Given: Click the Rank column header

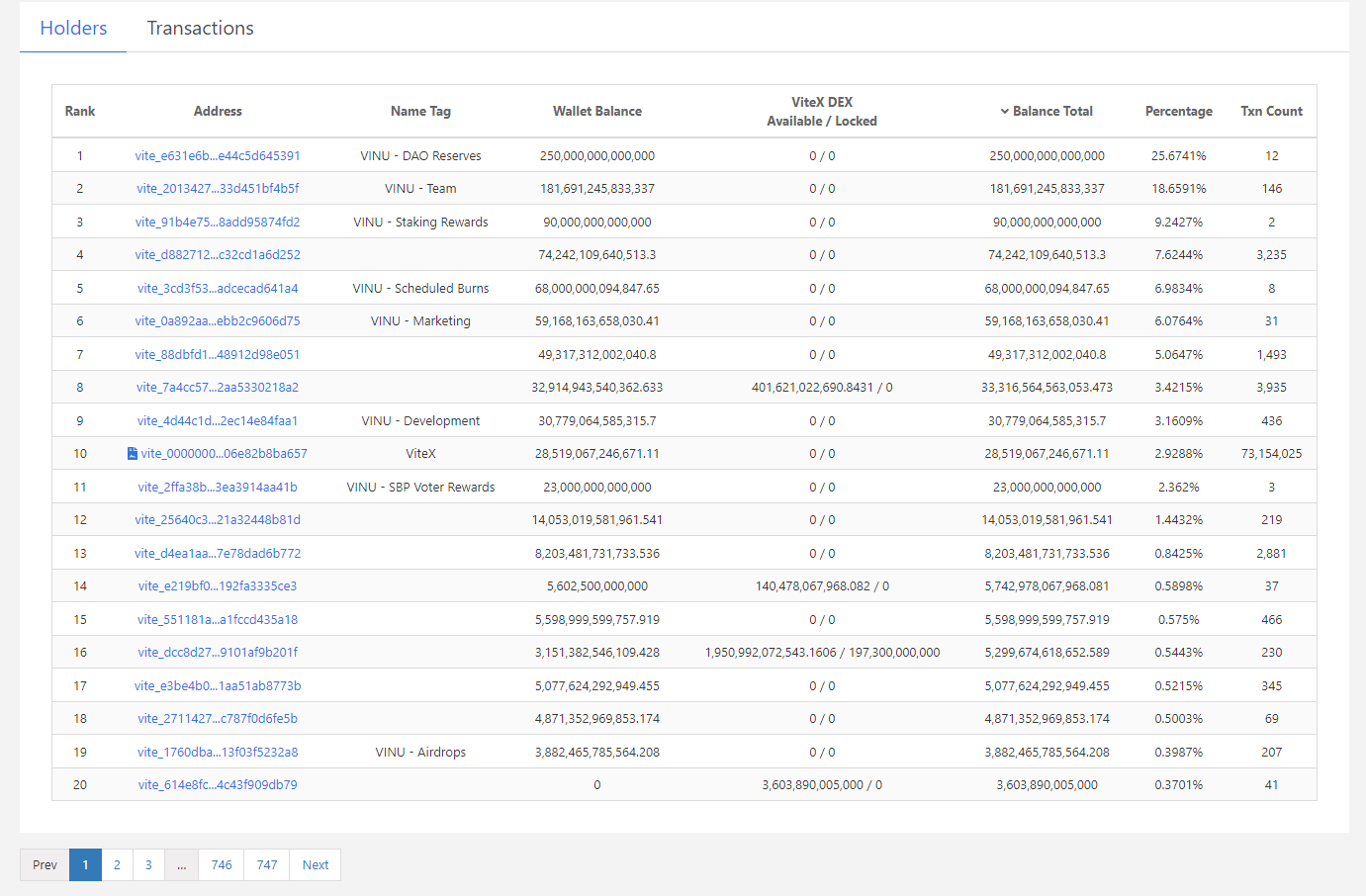Looking at the screenshot, I should tap(80, 112).
